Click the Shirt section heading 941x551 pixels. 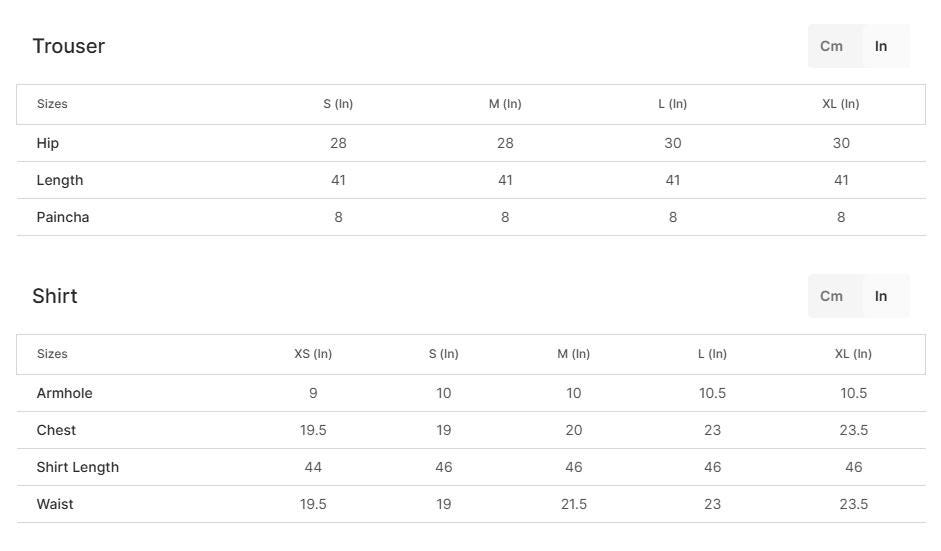(x=55, y=296)
